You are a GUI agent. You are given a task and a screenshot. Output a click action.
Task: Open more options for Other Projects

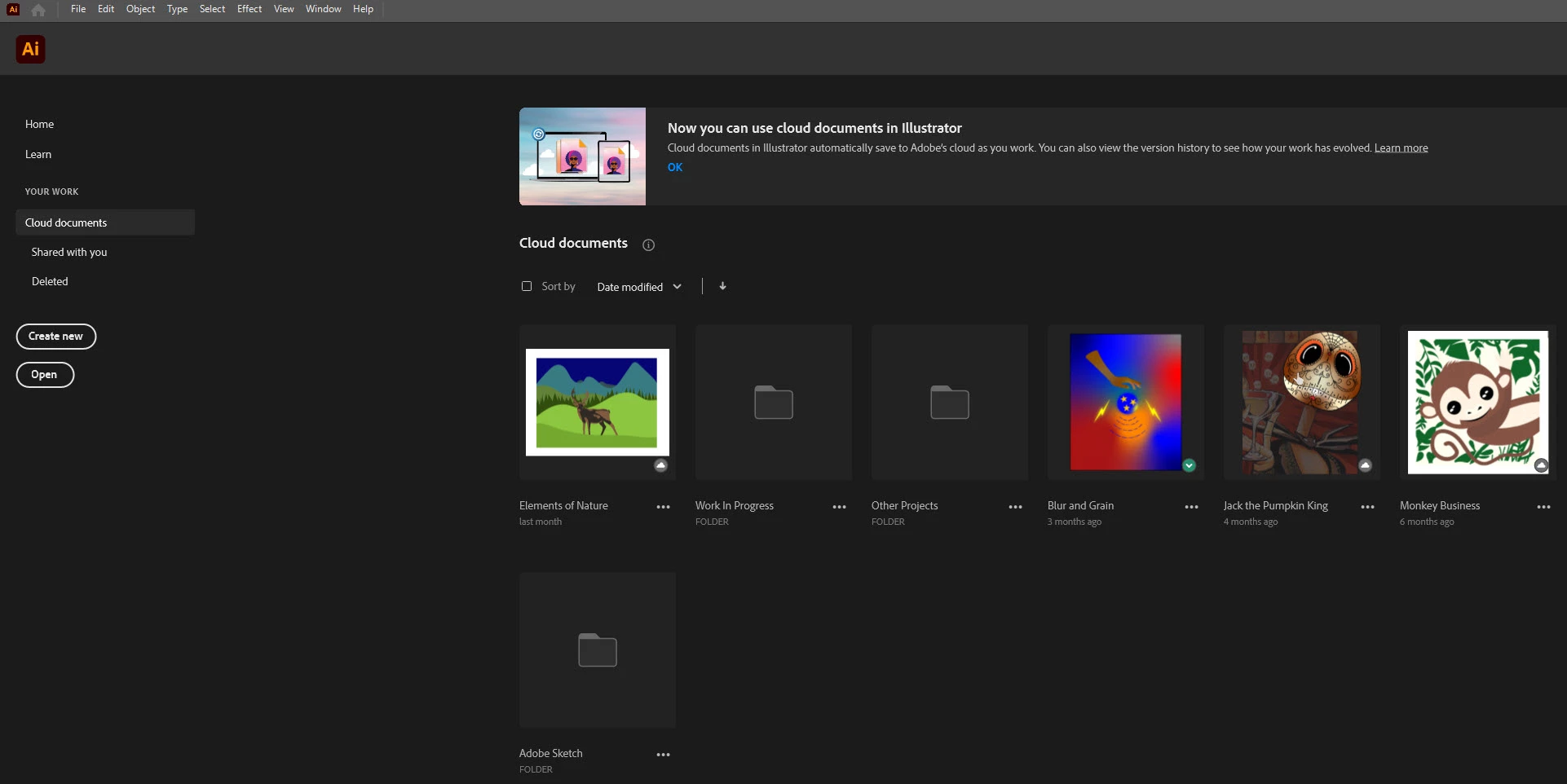click(x=1016, y=507)
